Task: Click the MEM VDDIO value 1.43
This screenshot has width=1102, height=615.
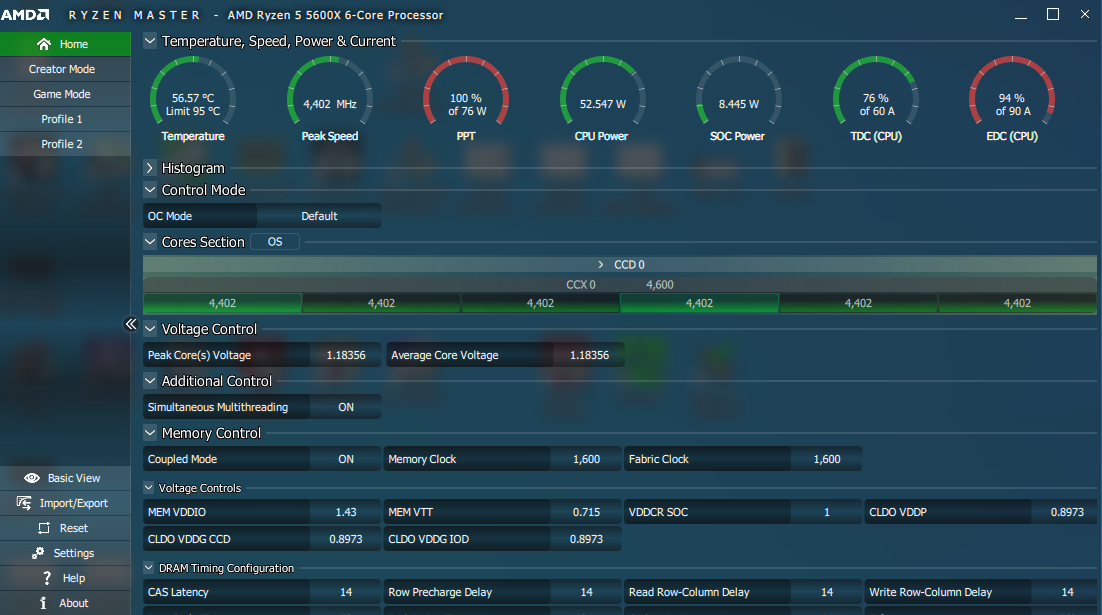Action: pyautogui.click(x=346, y=512)
